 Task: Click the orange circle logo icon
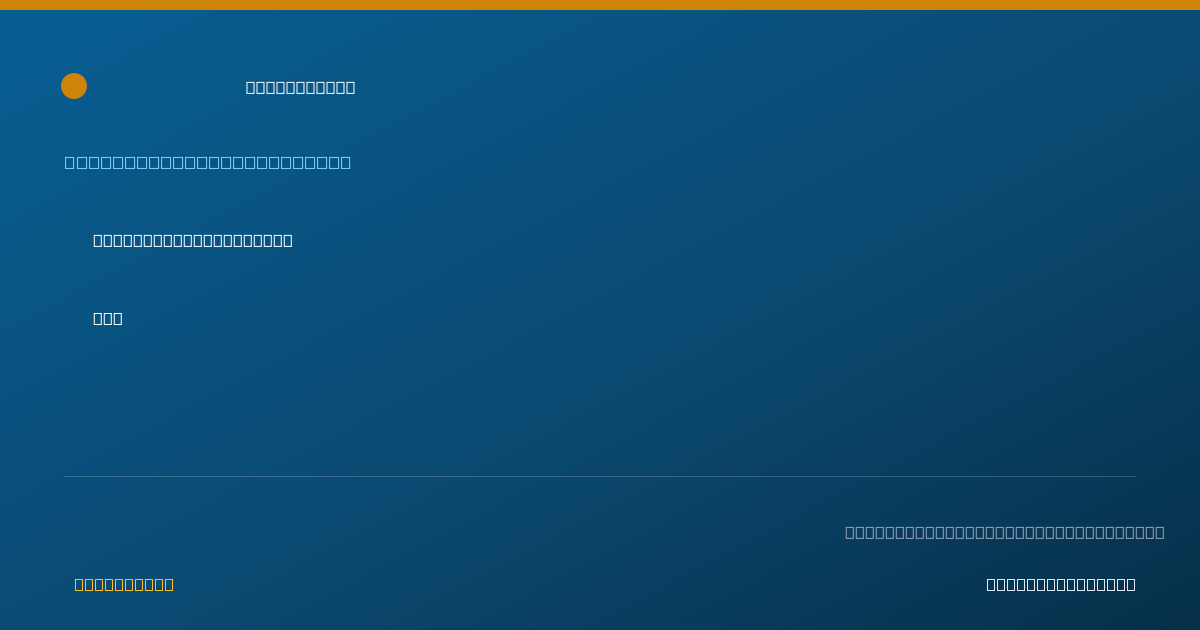point(74,86)
